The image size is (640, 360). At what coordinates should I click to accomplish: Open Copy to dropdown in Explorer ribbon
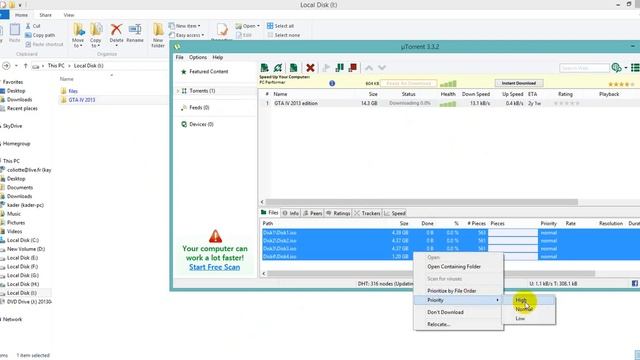pos(96,43)
